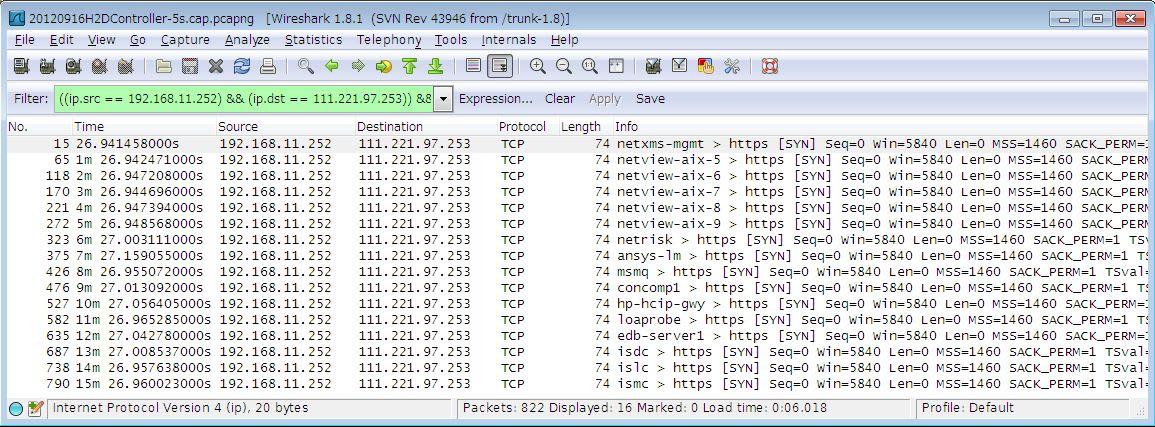Screen dimensions: 1155x427
Task: Open the Statistics menu
Action: pos(313,40)
